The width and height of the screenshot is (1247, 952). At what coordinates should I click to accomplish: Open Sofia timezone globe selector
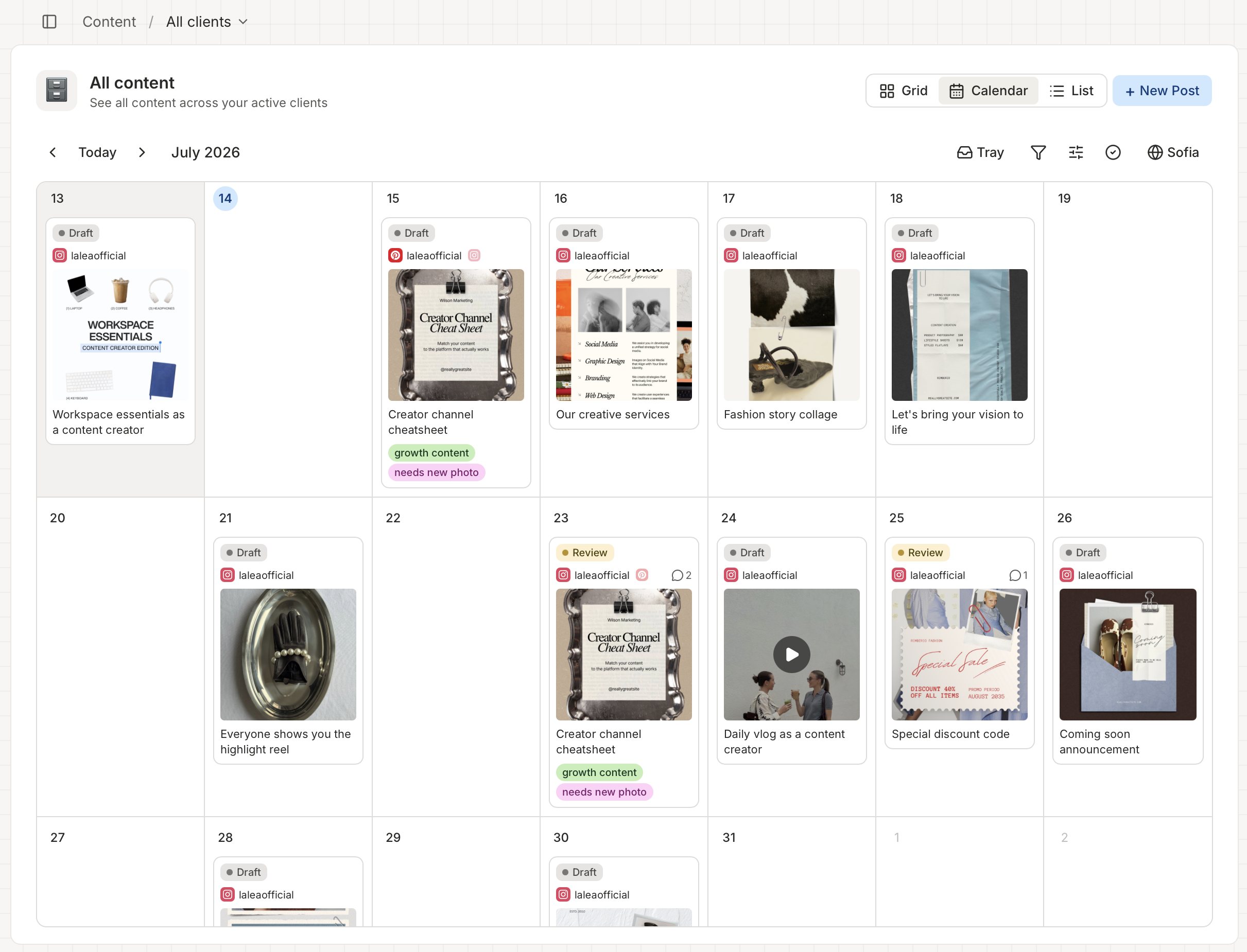click(1173, 152)
